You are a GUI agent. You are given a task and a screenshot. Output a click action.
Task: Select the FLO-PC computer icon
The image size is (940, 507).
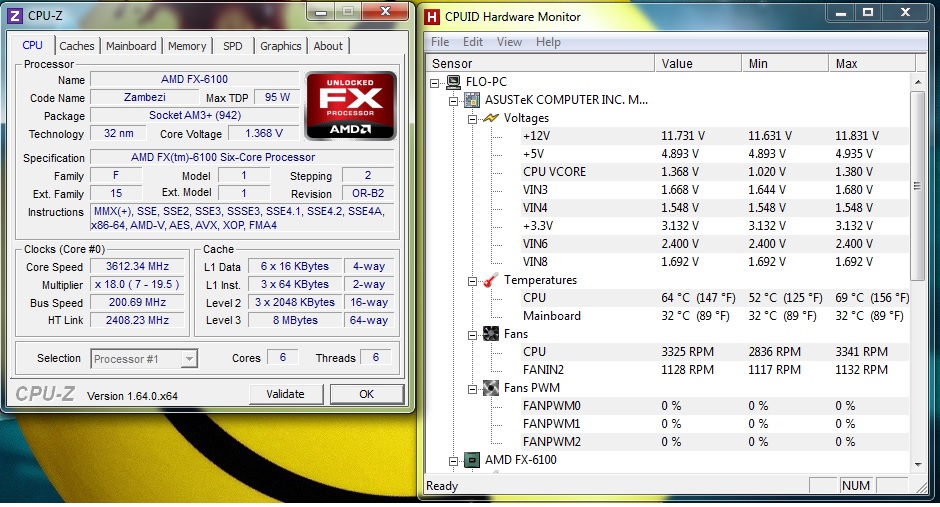454,82
